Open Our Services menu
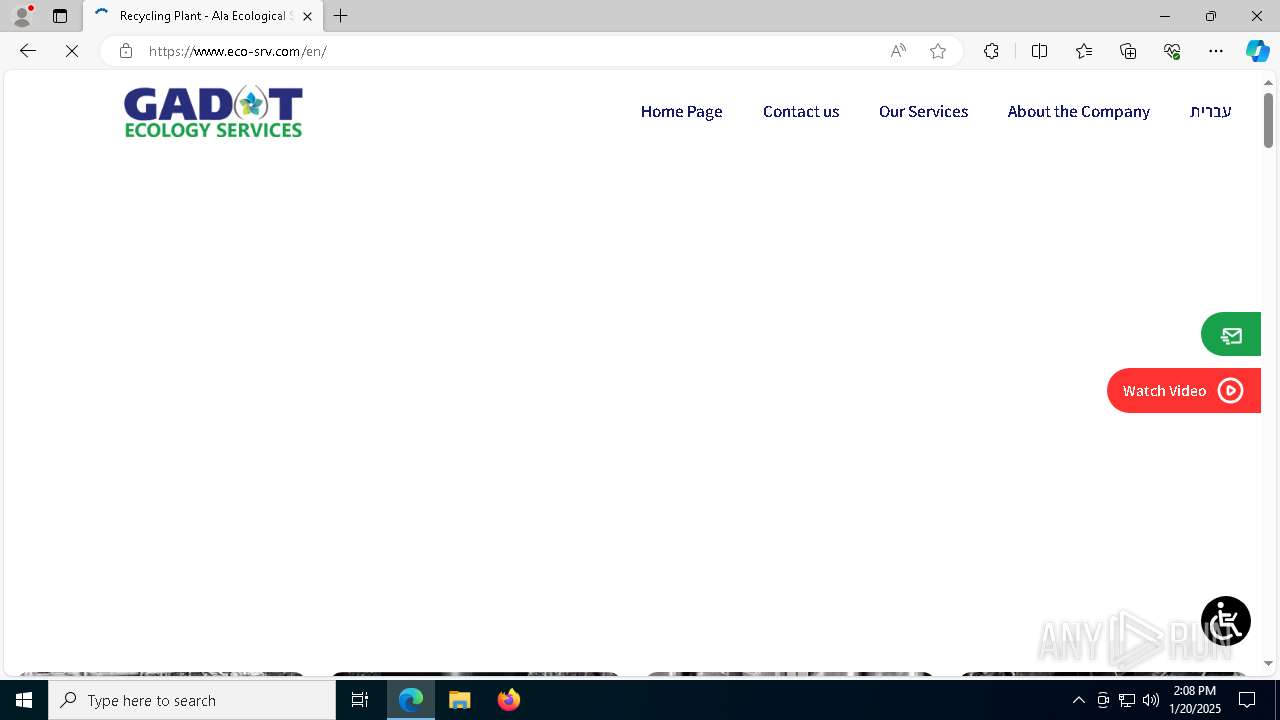This screenshot has height=720, width=1280. (923, 112)
